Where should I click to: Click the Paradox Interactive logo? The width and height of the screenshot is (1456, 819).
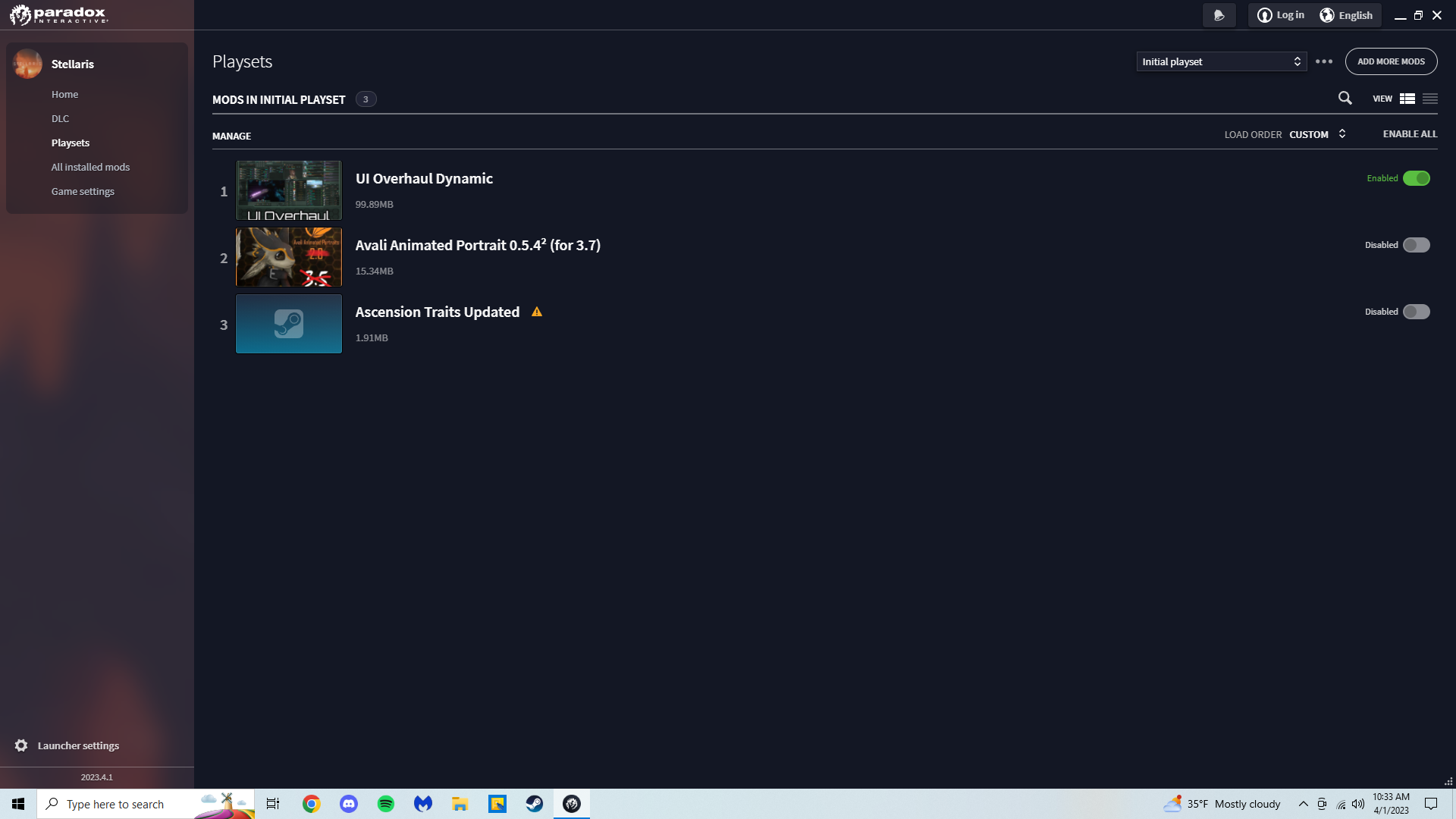[x=59, y=14]
